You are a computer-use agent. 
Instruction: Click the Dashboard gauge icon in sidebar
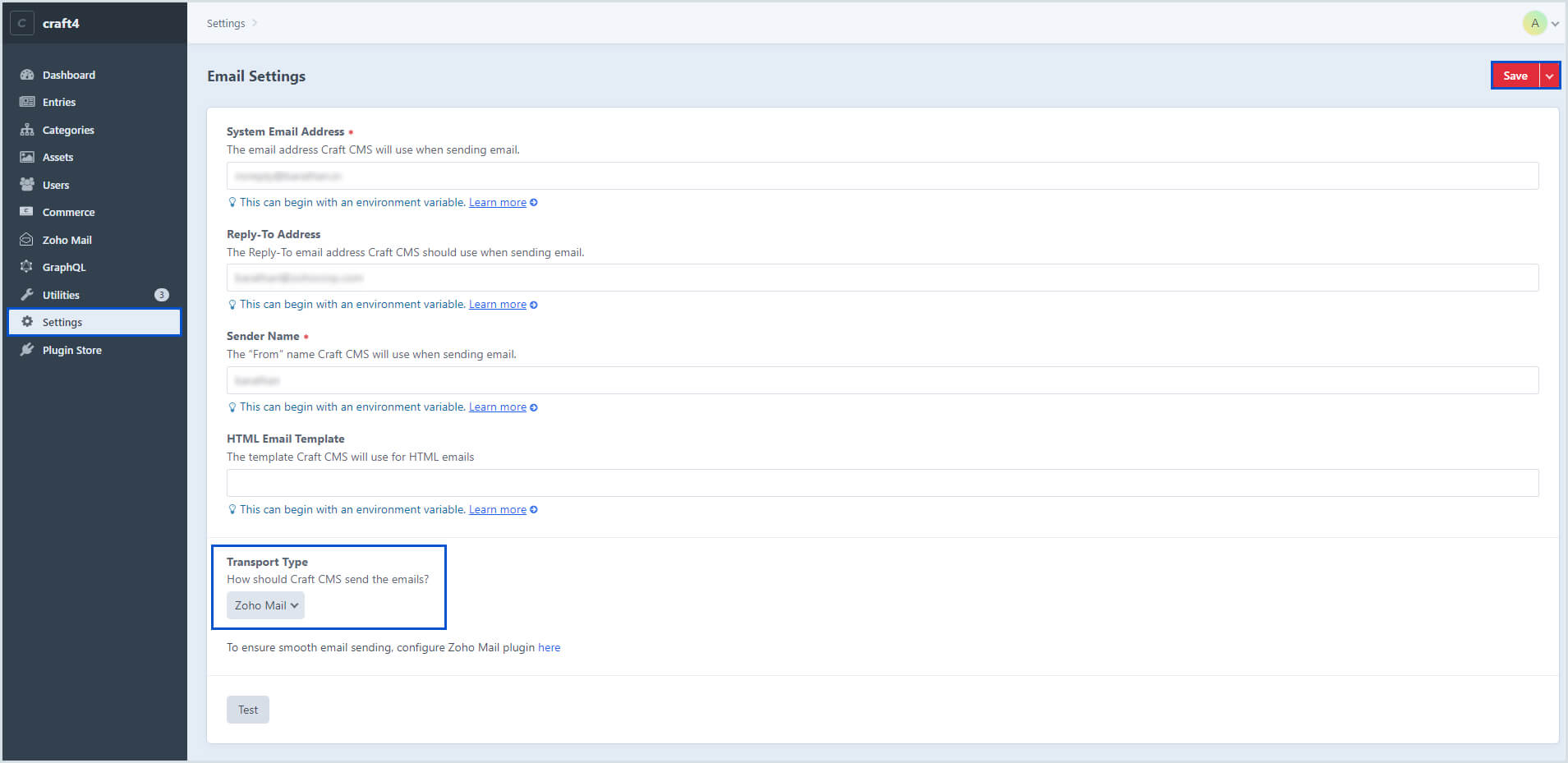coord(27,75)
